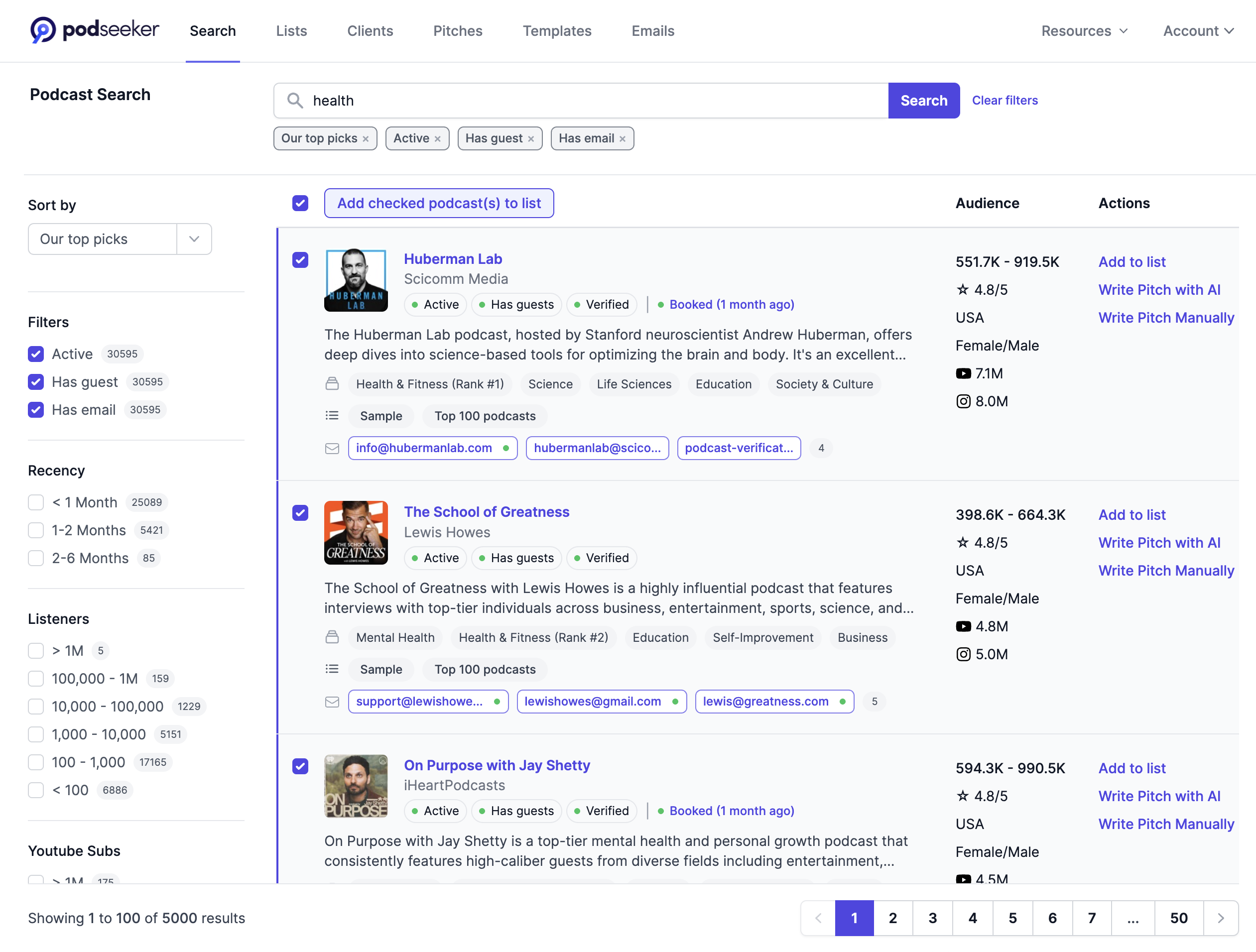
Task: Open the Pitches tab
Action: [x=458, y=31]
